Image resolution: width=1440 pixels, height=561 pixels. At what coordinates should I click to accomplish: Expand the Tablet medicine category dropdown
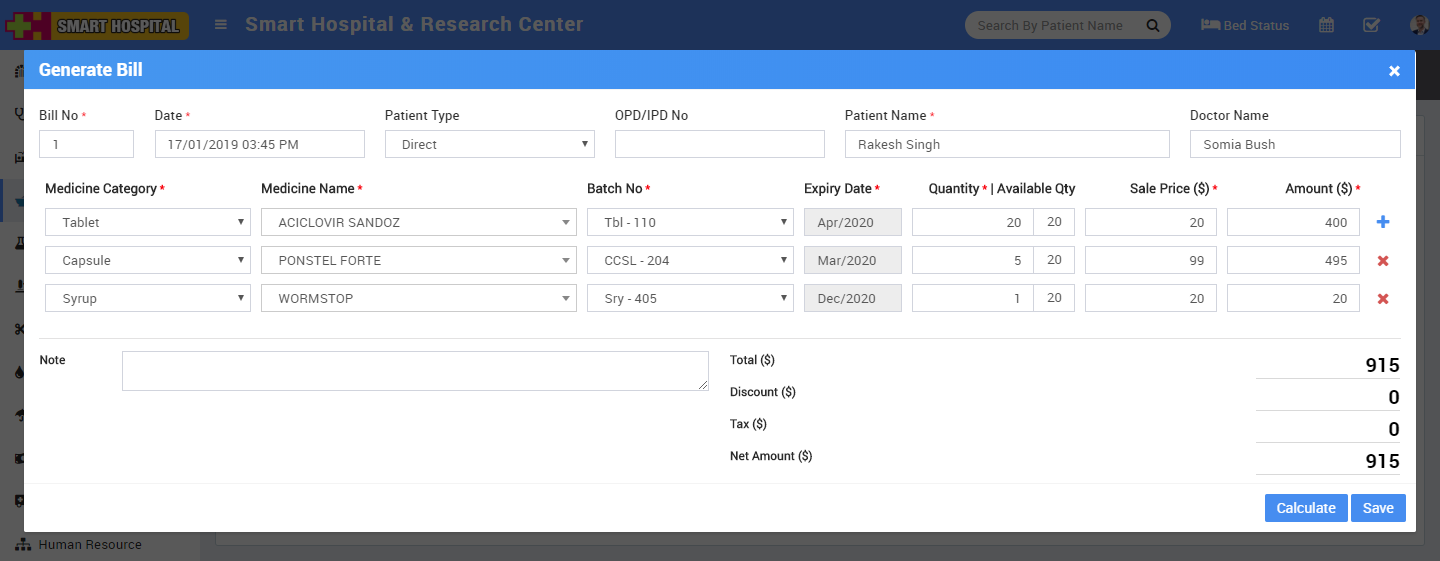tap(147, 223)
